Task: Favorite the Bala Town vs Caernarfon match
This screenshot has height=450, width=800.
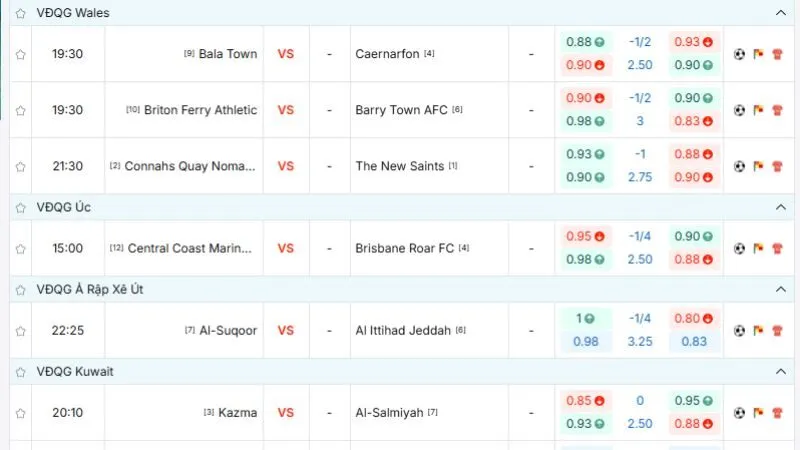Action: (20, 54)
